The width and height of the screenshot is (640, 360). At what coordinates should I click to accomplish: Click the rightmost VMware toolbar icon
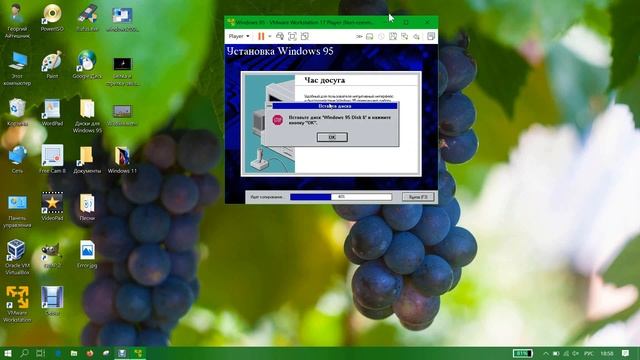(x=431, y=36)
